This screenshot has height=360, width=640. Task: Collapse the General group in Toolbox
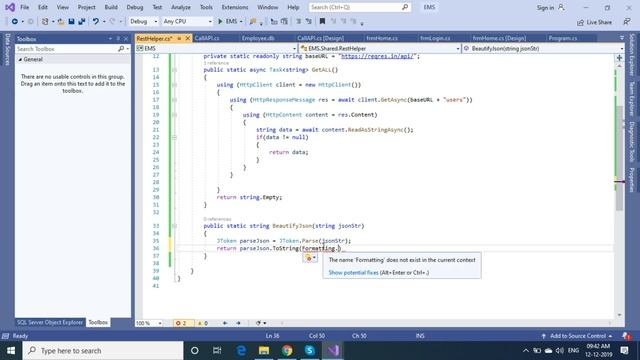pyautogui.click(x=20, y=60)
